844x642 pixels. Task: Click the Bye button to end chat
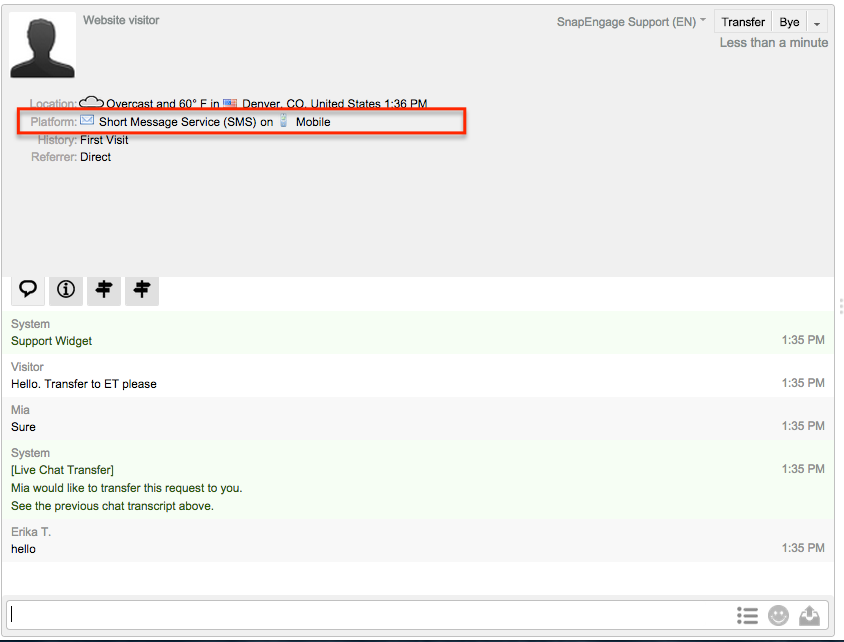[789, 22]
